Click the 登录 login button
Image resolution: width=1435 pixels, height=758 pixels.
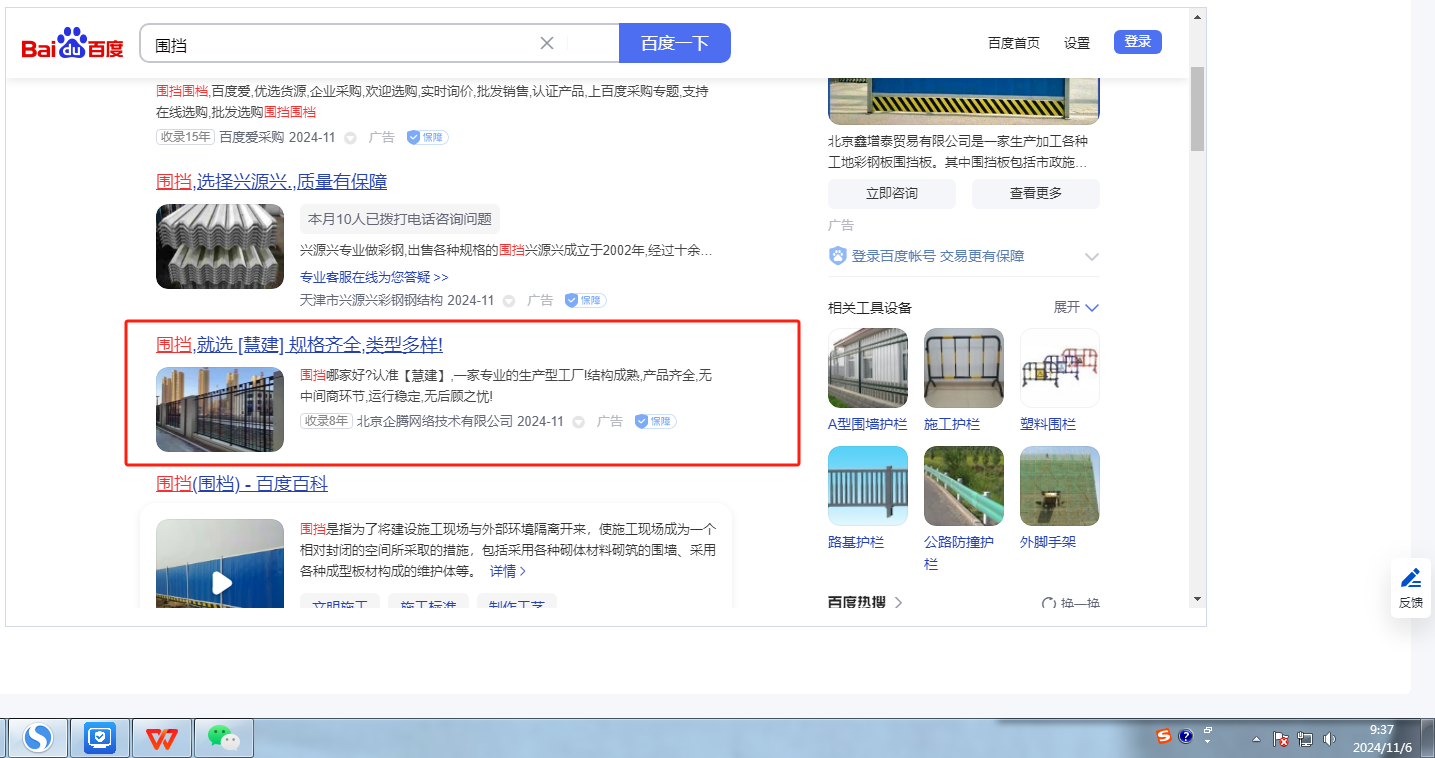click(x=1138, y=42)
